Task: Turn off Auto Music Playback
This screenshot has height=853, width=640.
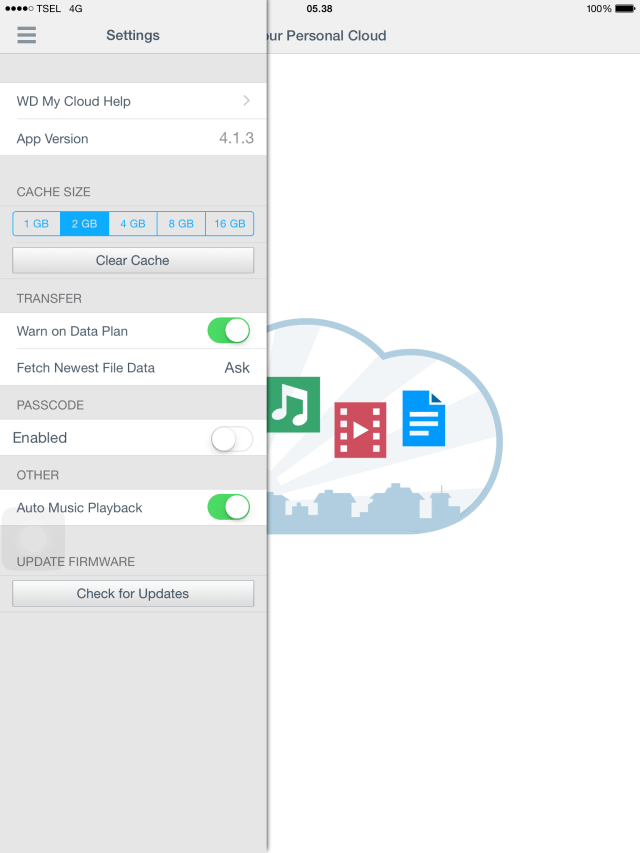Action: point(228,508)
